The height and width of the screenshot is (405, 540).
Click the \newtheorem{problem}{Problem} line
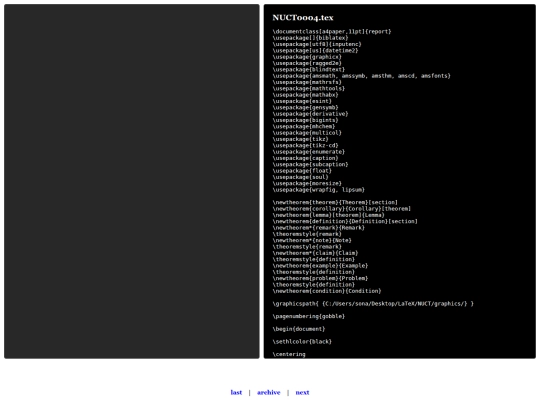[x=320, y=278]
